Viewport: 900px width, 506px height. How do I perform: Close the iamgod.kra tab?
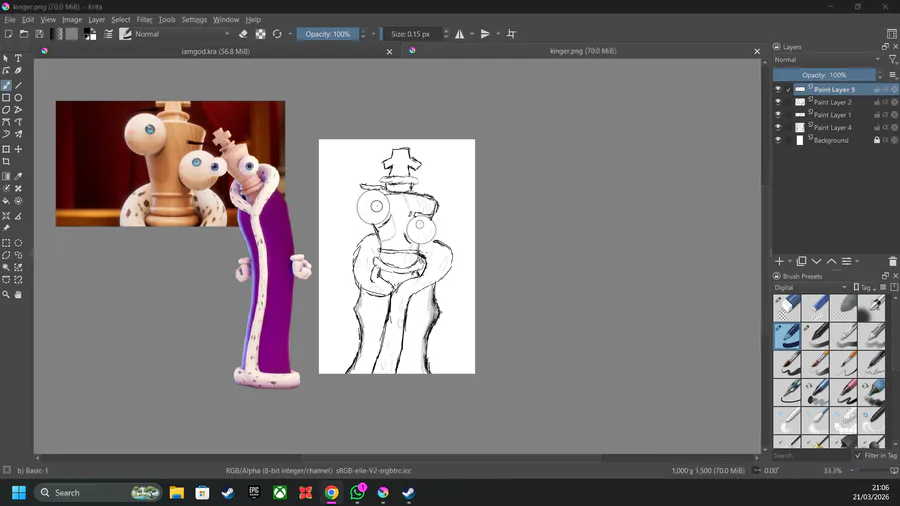(x=390, y=52)
